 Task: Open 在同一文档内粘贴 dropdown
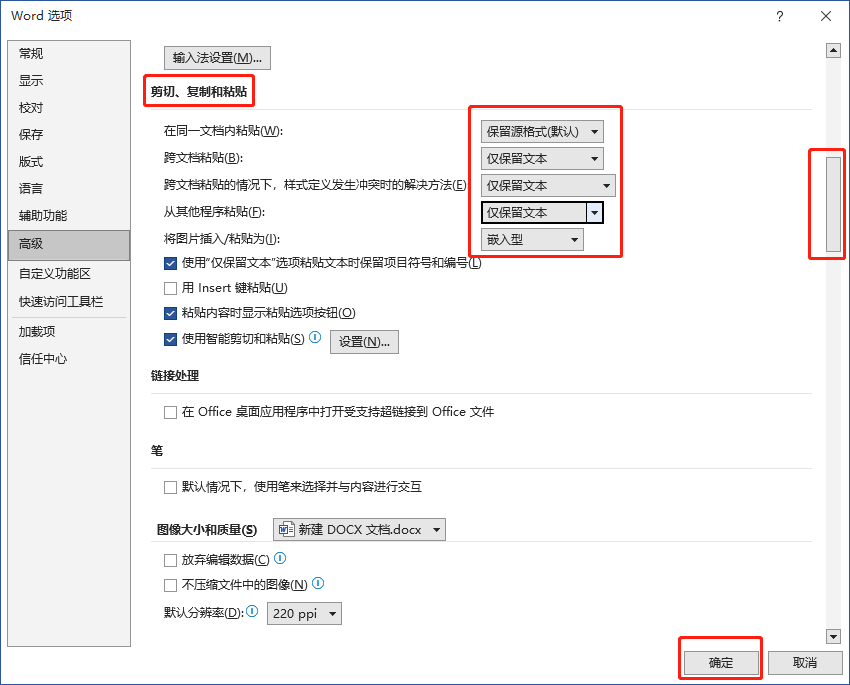tap(542, 132)
